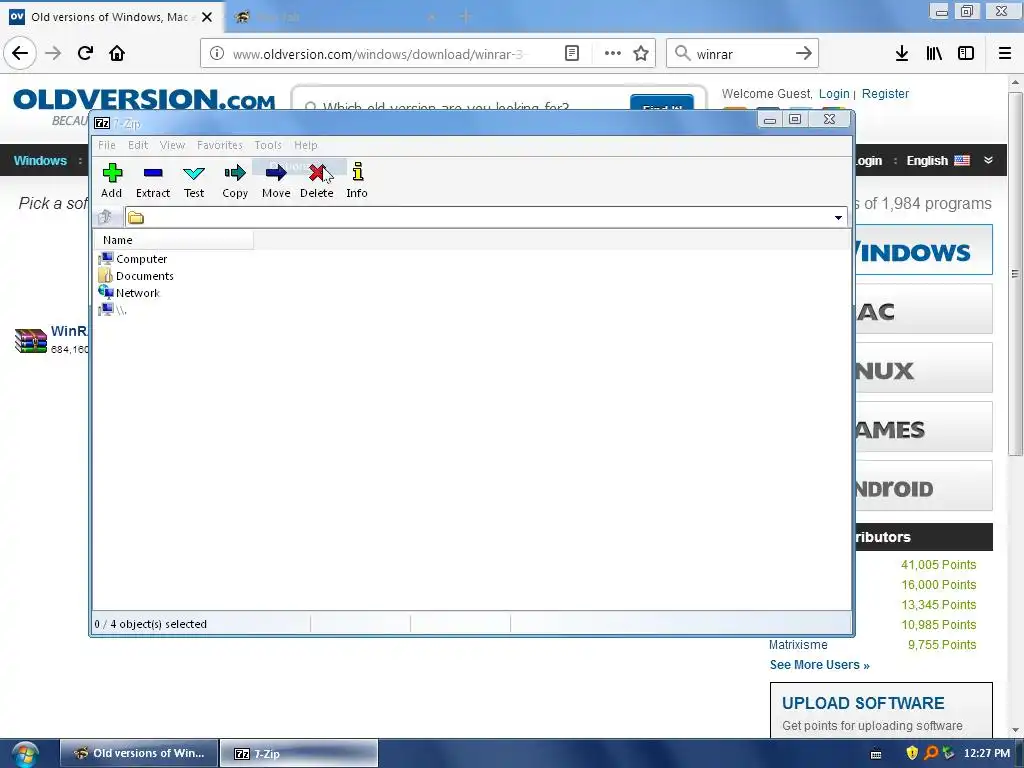1024x768 pixels.
Task: Select the Old versions of Windows browser tab
Action: pos(111,17)
